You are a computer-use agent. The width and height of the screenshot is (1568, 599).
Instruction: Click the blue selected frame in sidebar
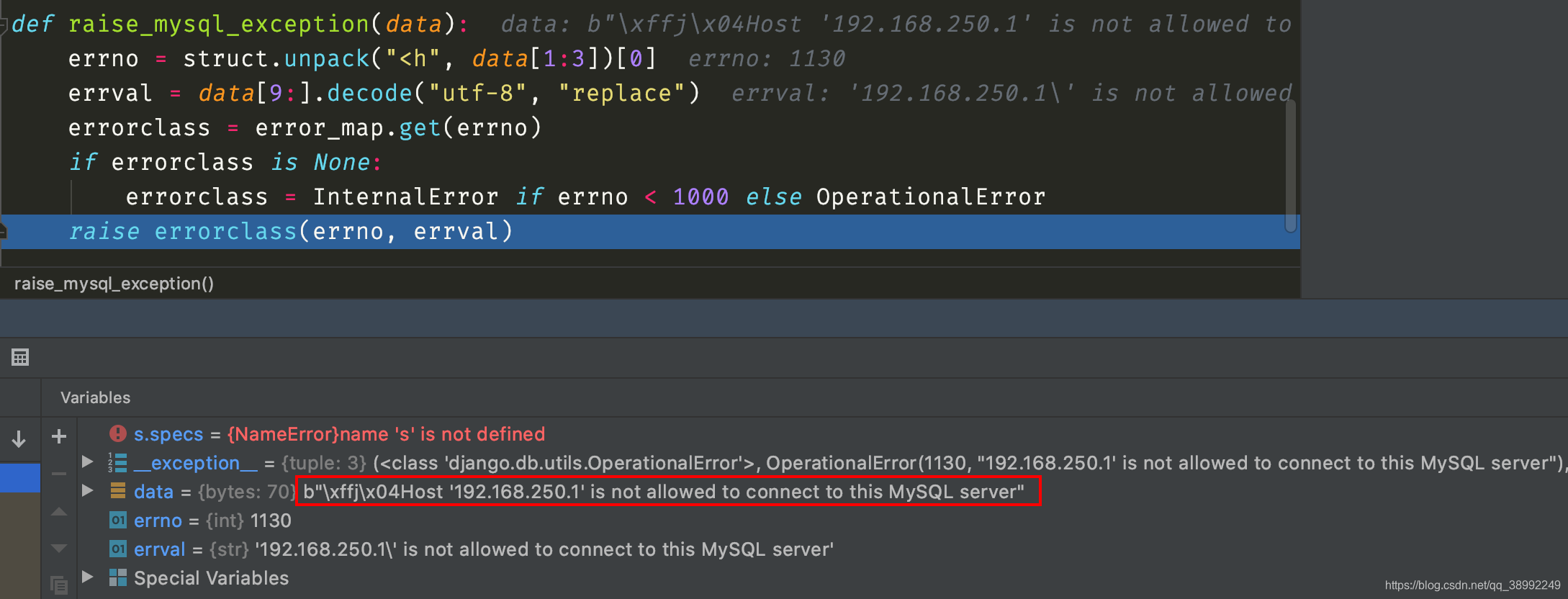(x=20, y=478)
